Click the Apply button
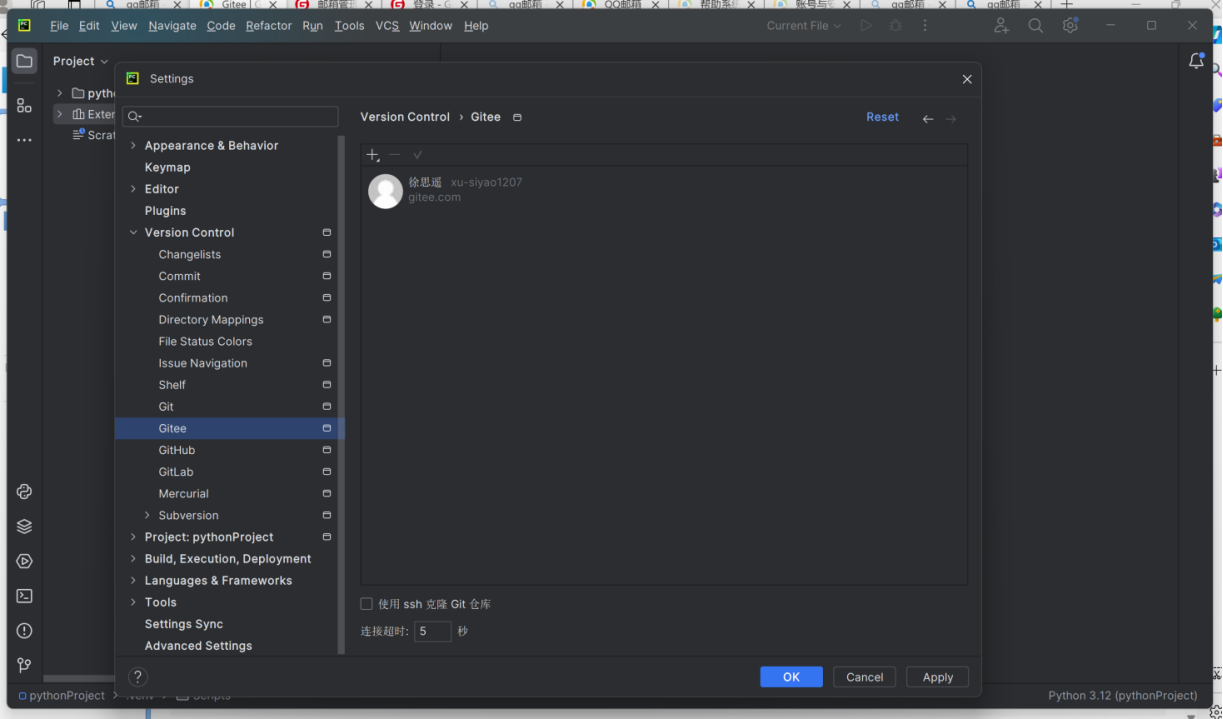Viewport: 1223px width, 719px height. point(937,677)
